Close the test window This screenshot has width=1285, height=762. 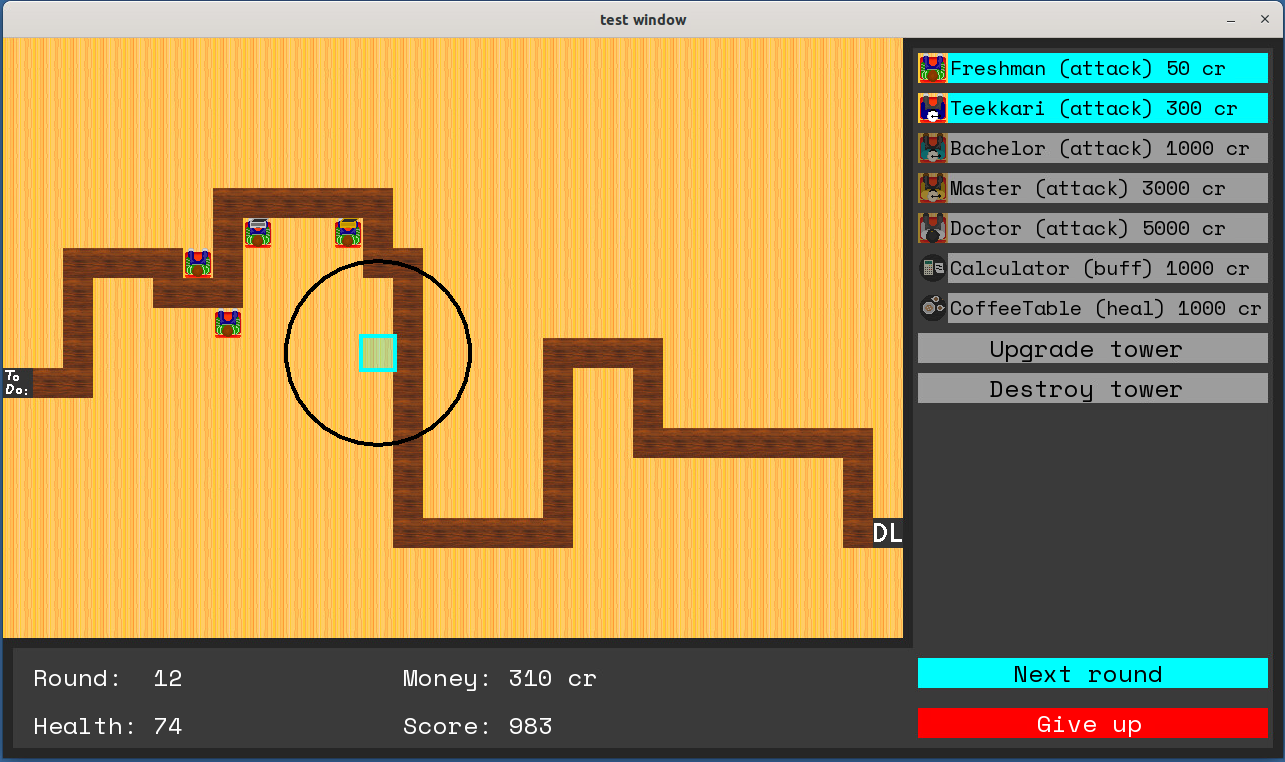[x=1264, y=19]
